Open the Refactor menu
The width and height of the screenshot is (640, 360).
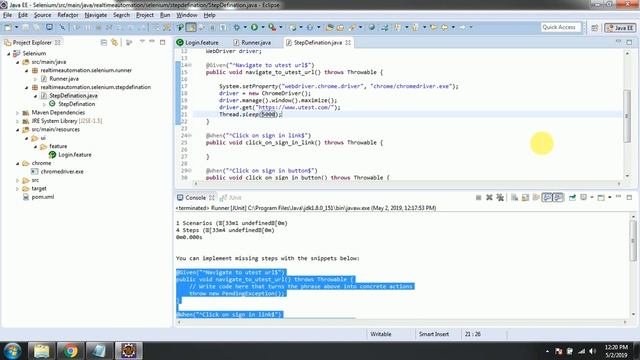point(68,15)
